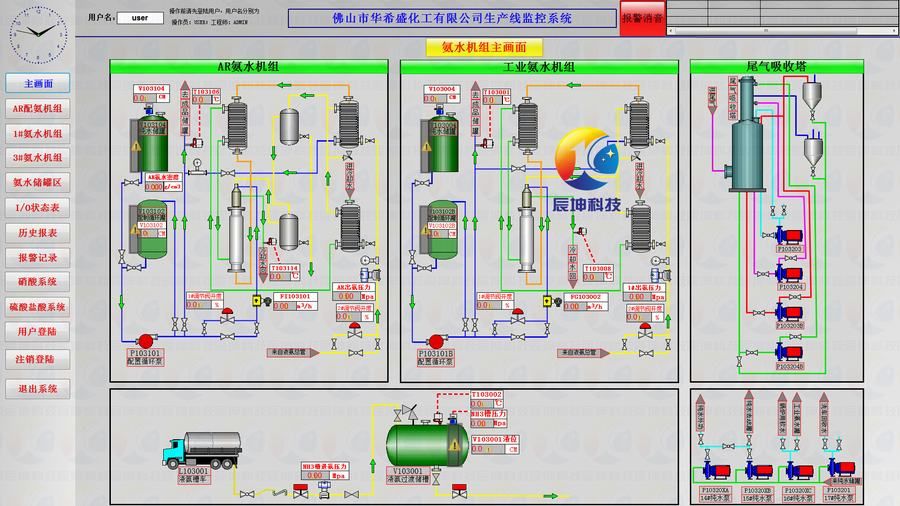This screenshot has height=506, width=900.
Task: Show the I/O状态表
Action: coord(38,208)
